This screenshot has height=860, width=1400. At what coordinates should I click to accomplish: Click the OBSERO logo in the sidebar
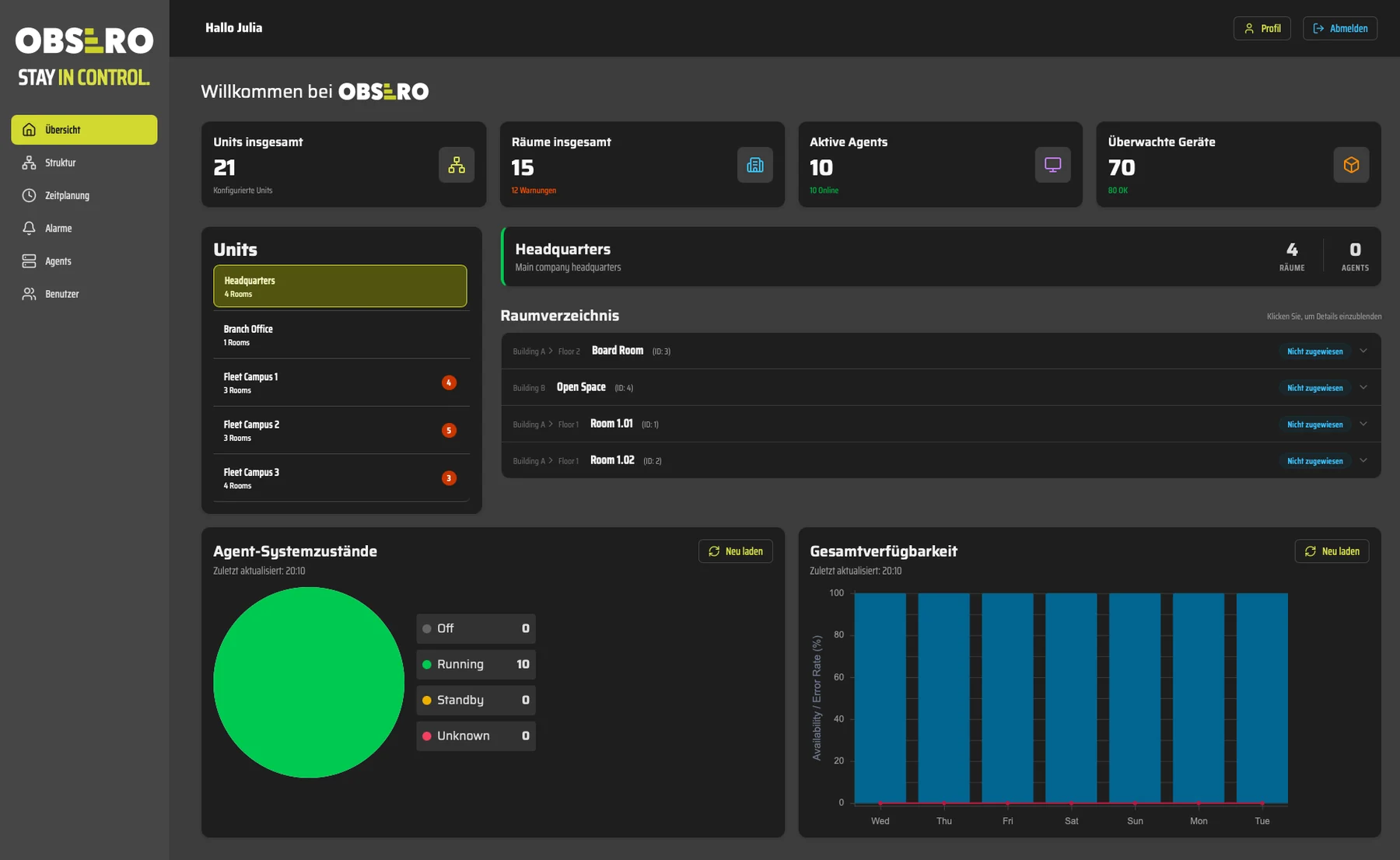(84, 40)
